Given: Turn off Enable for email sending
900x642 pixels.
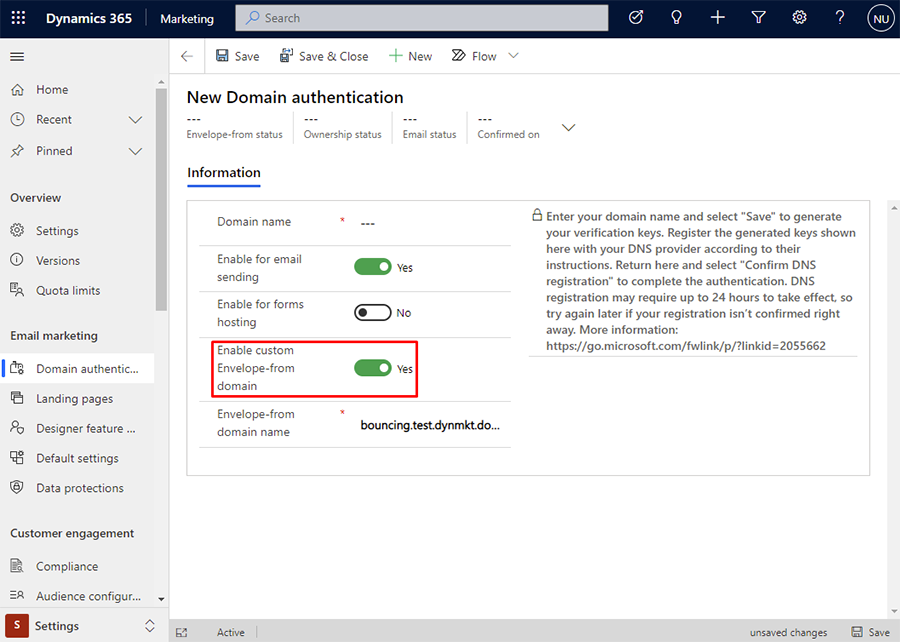Looking at the screenshot, I should (373, 267).
